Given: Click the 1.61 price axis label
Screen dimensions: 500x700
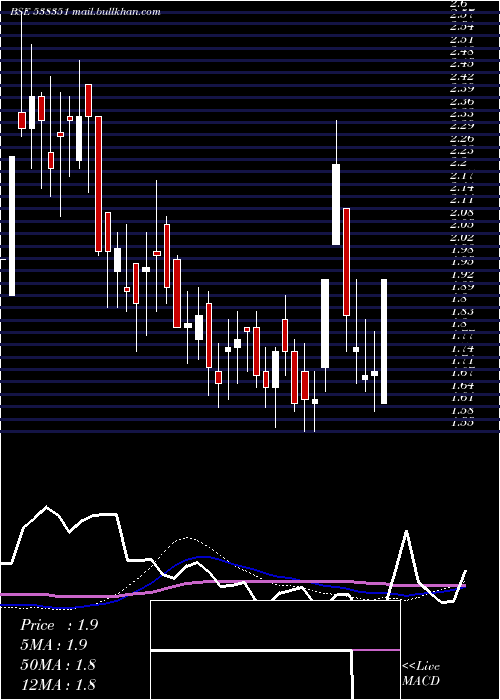Looking at the screenshot, I should tap(461, 398).
